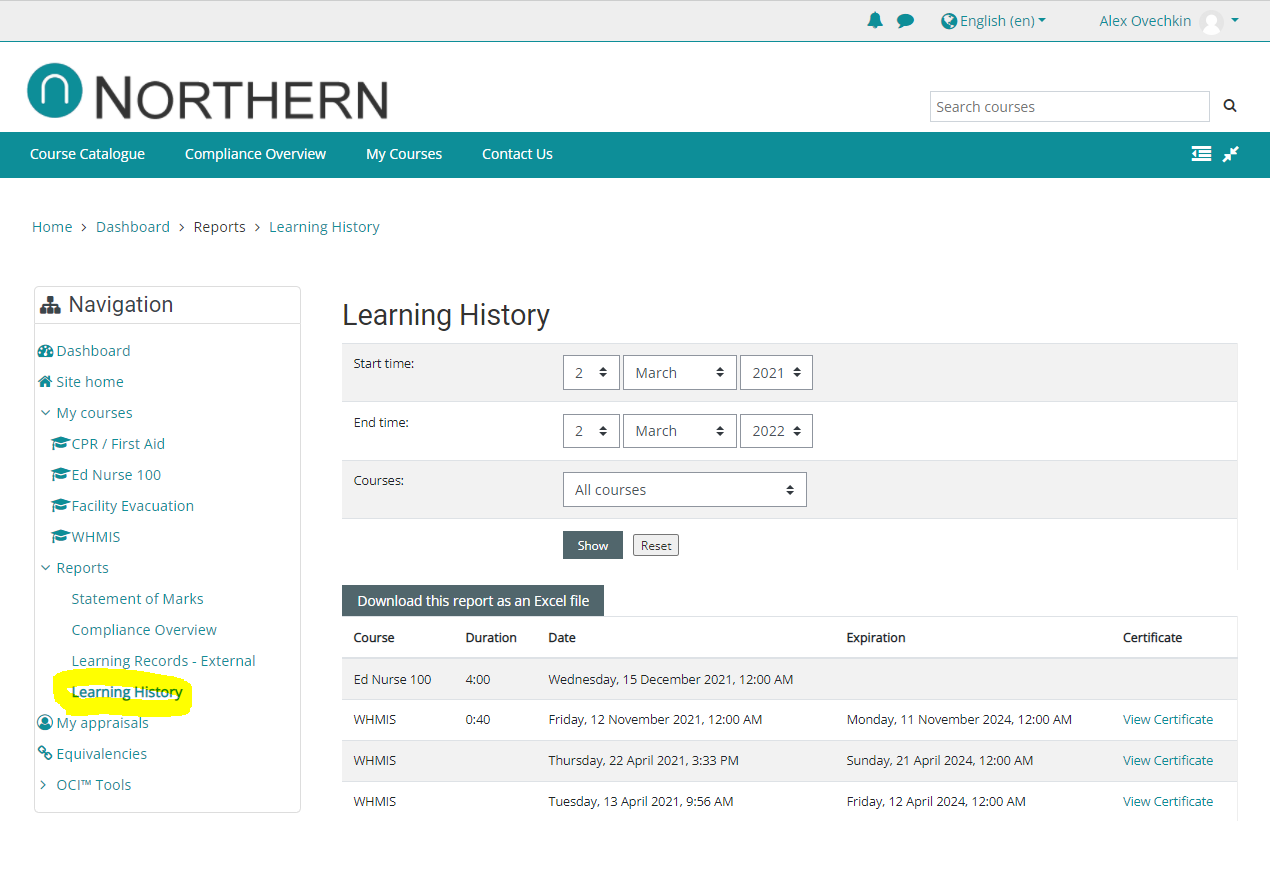Screen dimensions: 1270x877
Task: Open the English (en) language menu
Action: tap(994, 21)
